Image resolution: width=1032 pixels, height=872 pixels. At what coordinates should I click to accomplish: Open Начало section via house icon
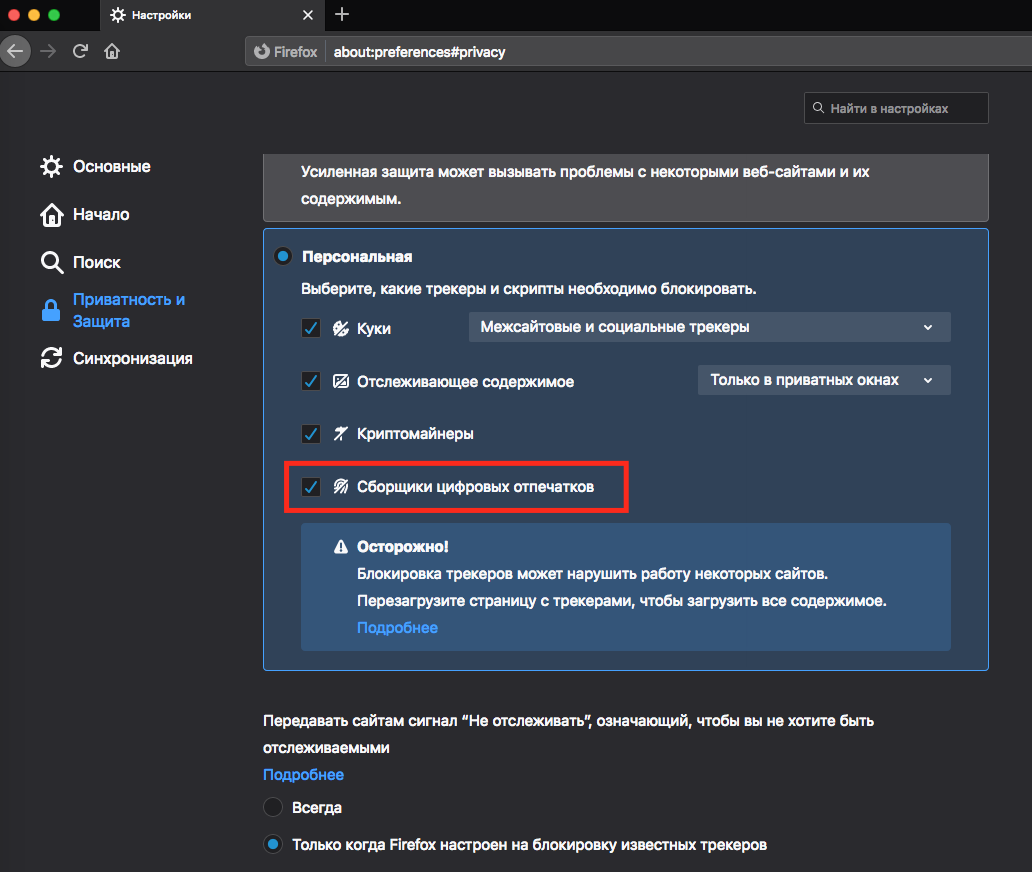click(x=51, y=215)
